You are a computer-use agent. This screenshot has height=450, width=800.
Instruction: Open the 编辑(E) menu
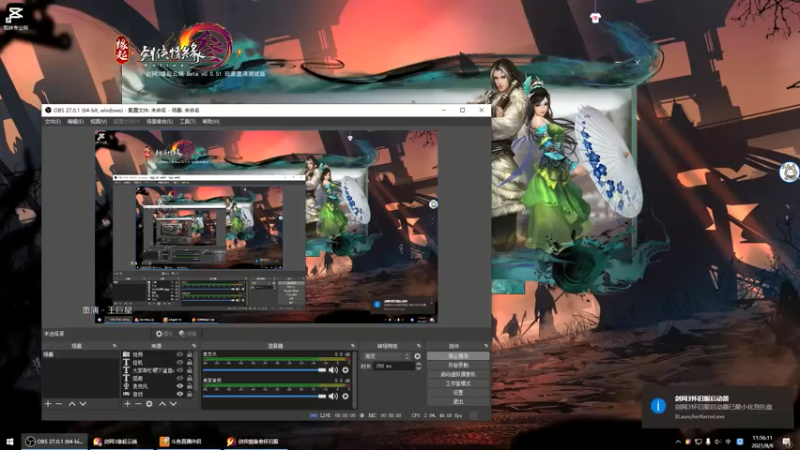[76, 122]
